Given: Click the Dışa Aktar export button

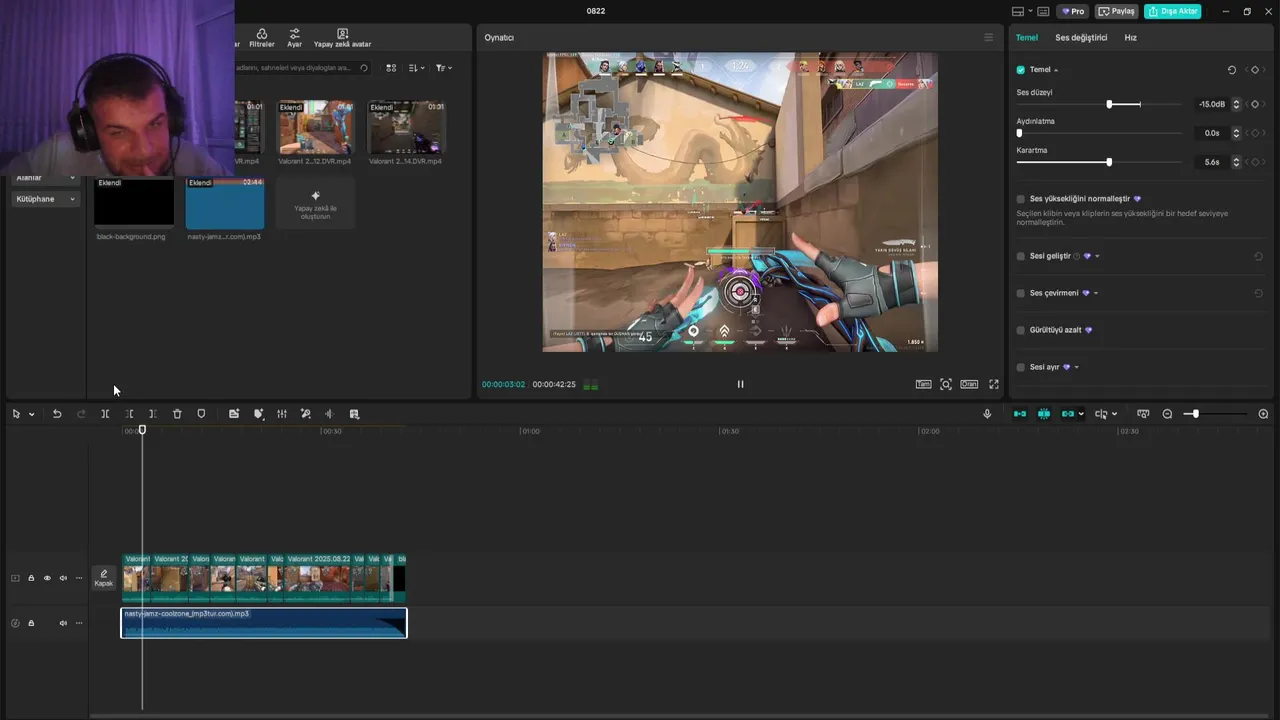Looking at the screenshot, I should pyautogui.click(x=1172, y=11).
